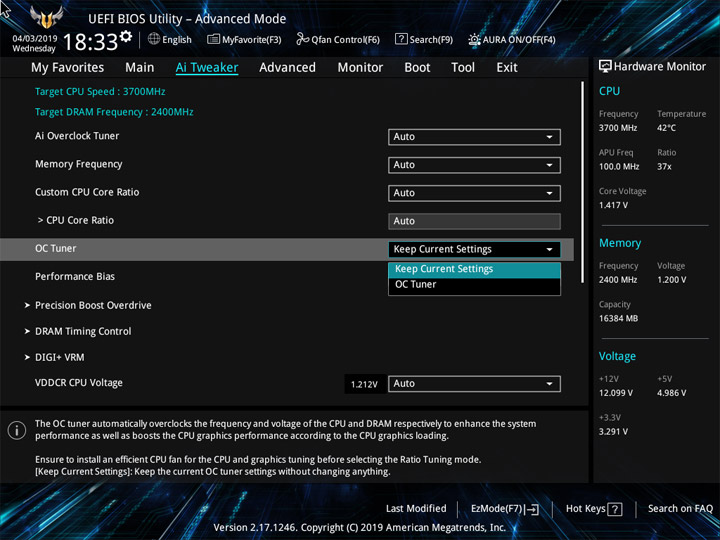This screenshot has height=540, width=720.
Task: Click +5V reading 4.986 V
Action: [x=671, y=393]
